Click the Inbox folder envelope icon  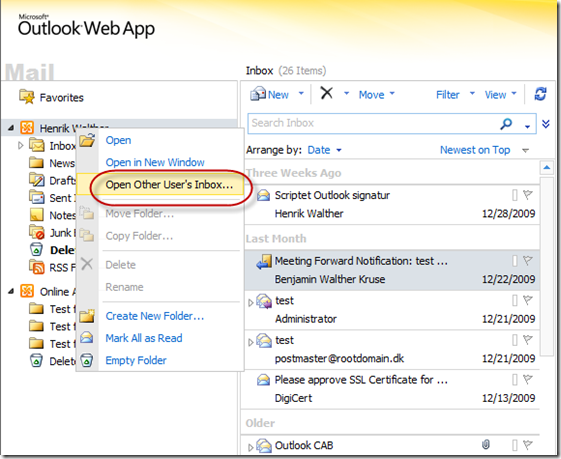click(x=37, y=146)
